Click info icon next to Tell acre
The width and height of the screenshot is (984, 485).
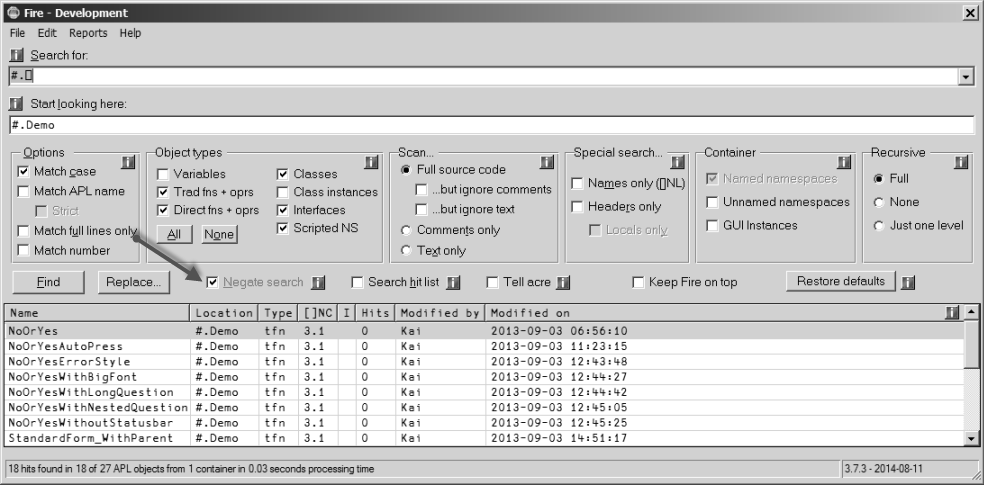click(x=563, y=282)
